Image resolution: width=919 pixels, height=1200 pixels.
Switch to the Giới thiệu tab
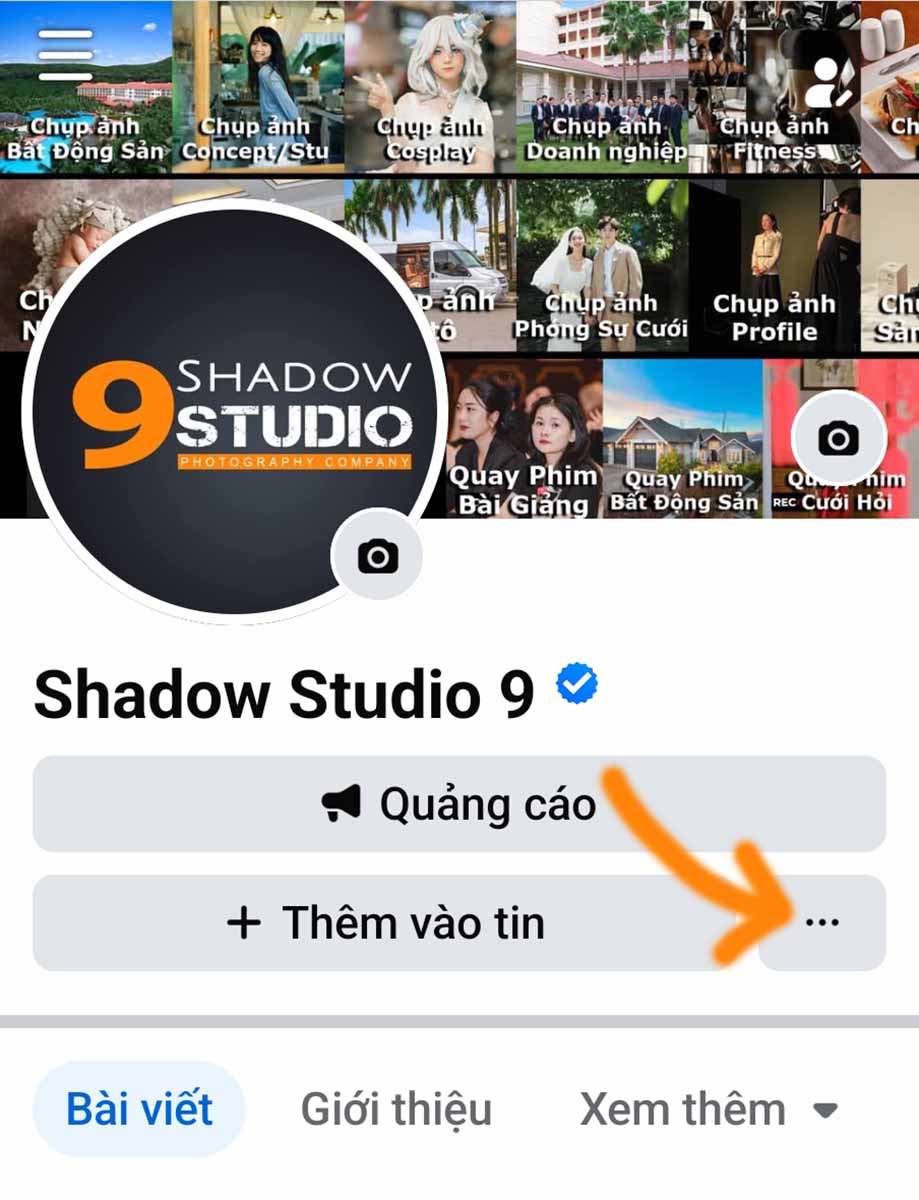pos(396,1110)
